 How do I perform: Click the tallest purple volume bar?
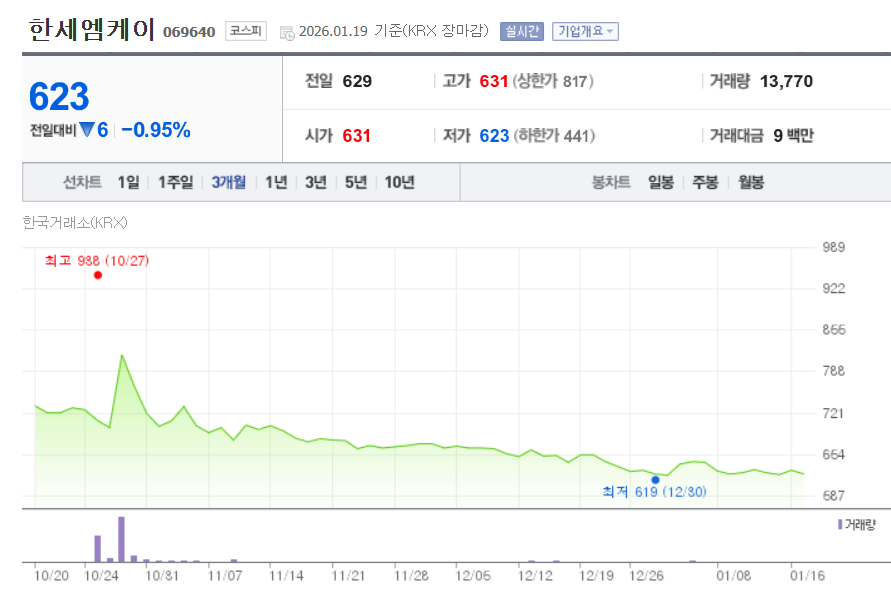[121, 540]
